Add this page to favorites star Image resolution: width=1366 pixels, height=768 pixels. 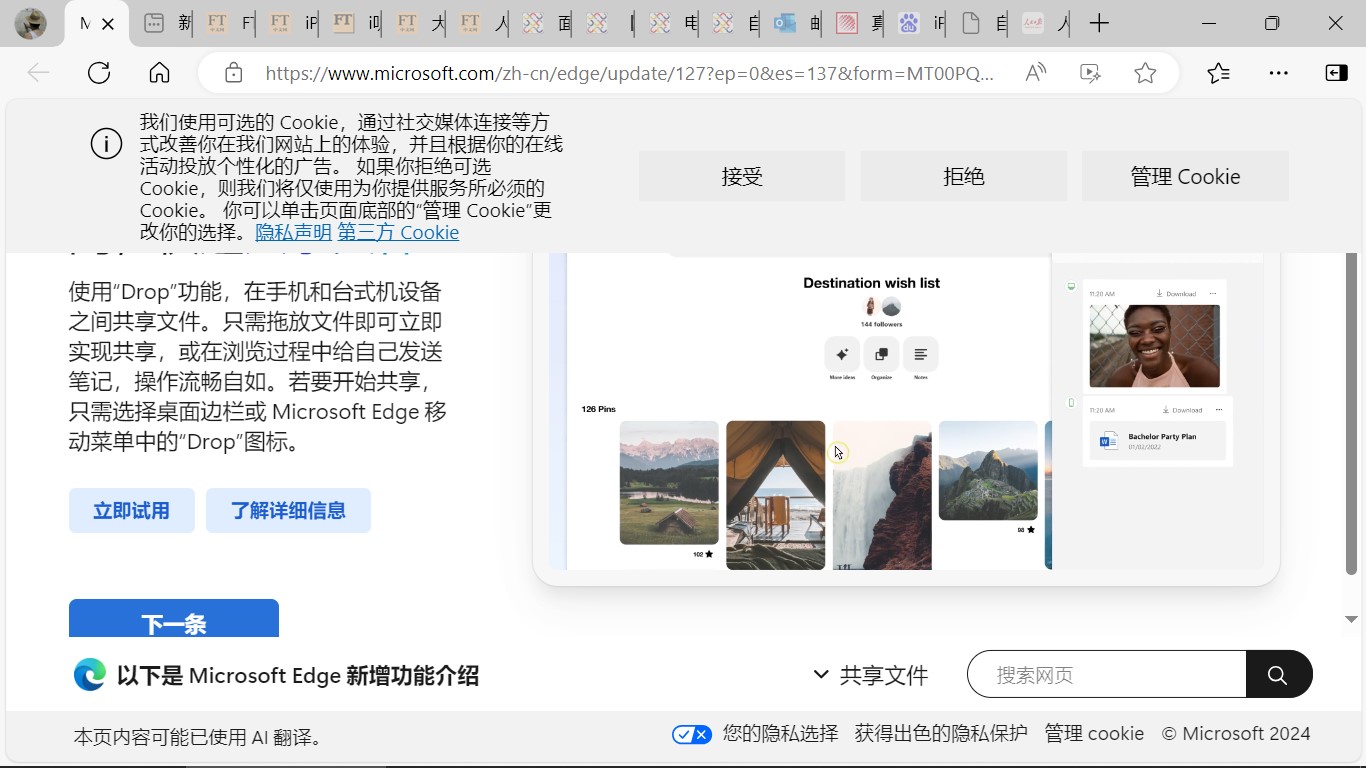click(1145, 73)
